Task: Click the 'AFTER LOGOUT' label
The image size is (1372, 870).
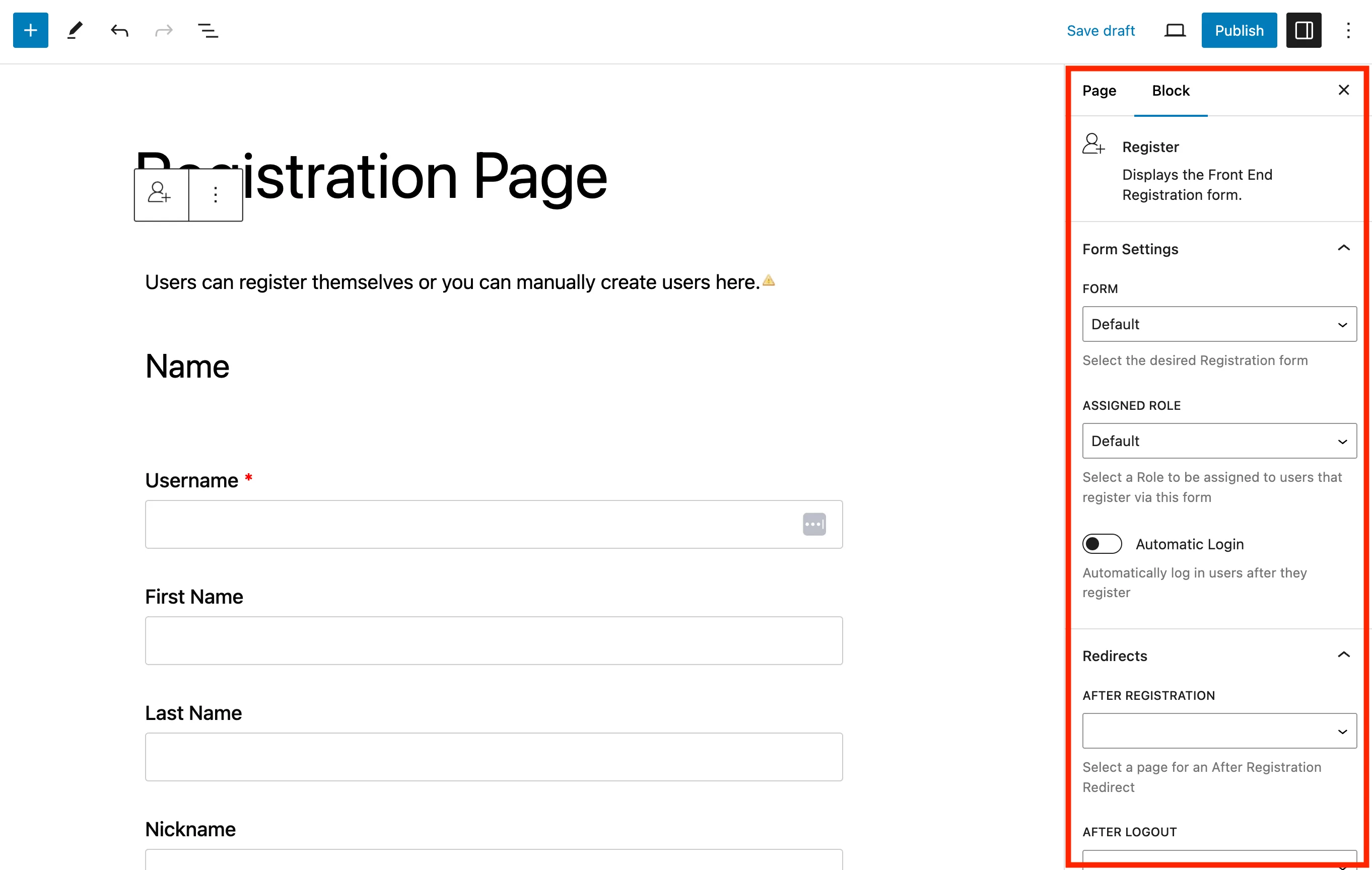Action: [1129, 832]
